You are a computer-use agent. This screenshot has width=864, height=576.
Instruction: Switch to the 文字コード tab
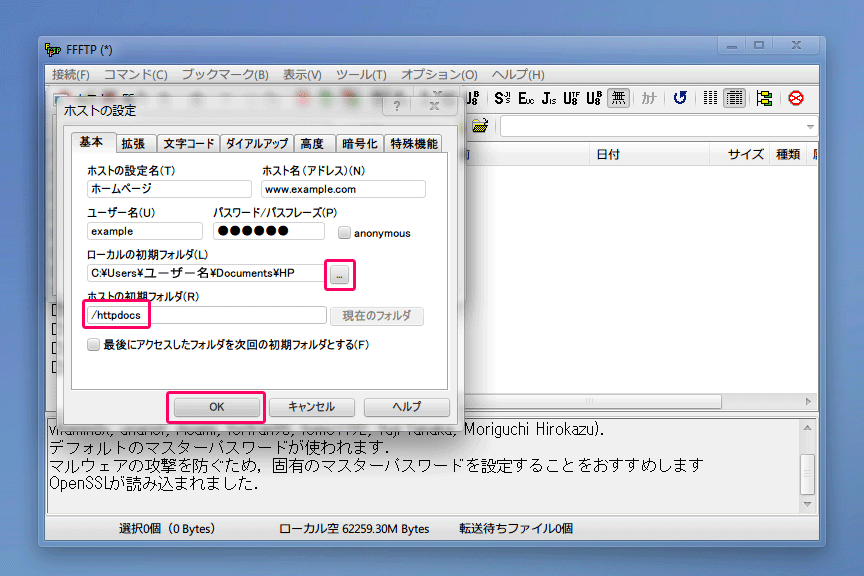coord(189,143)
